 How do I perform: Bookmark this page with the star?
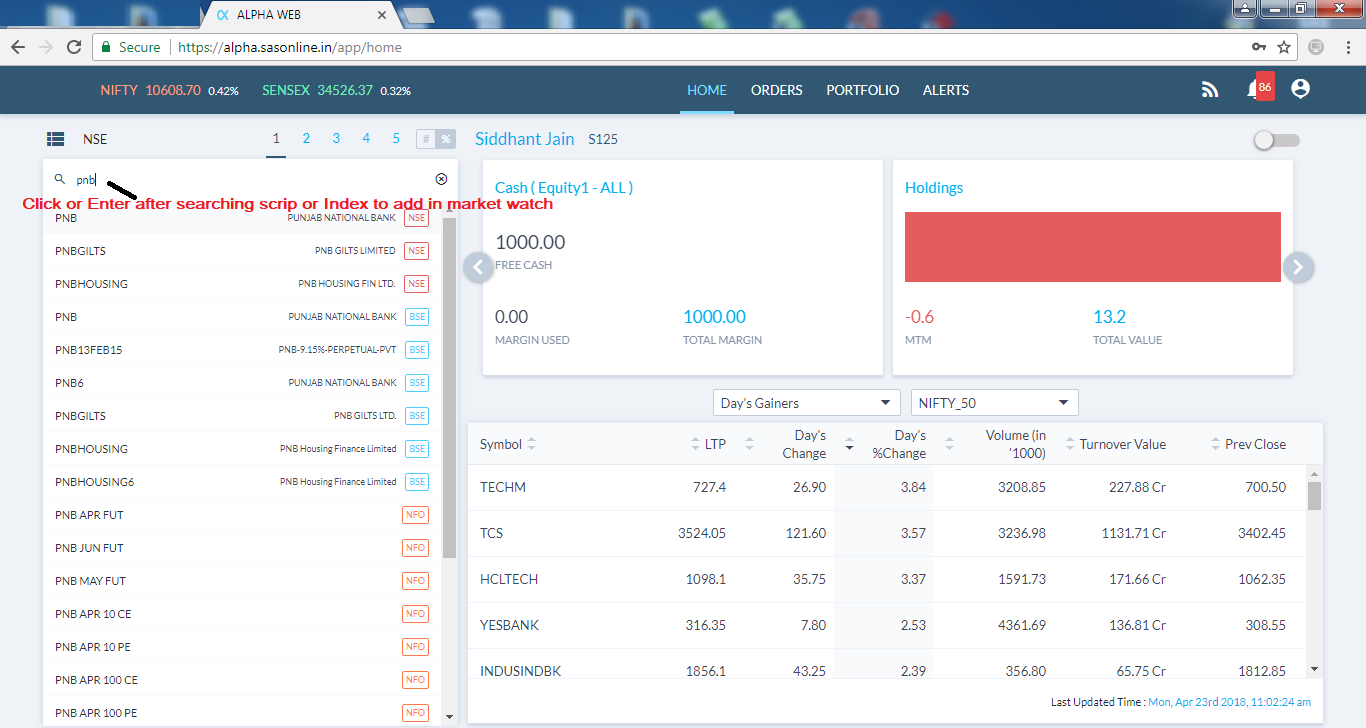point(1284,47)
